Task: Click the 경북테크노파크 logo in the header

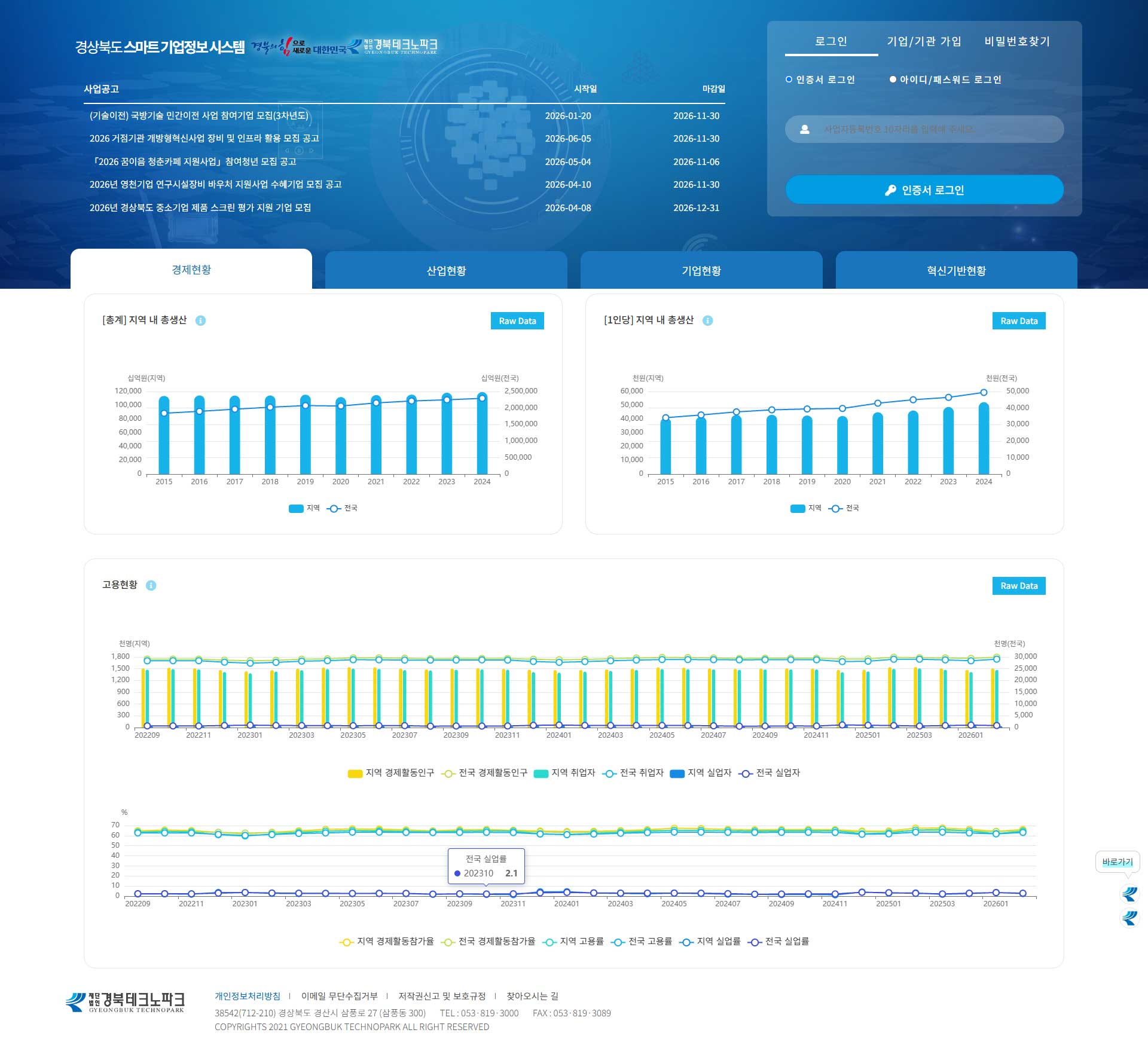Action: [393, 46]
